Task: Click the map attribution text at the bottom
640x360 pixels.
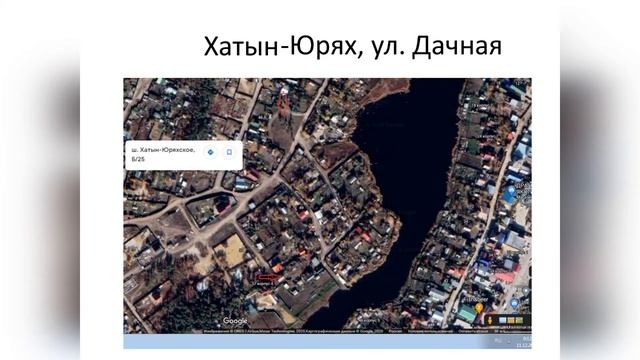Action: (x=367, y=331)
